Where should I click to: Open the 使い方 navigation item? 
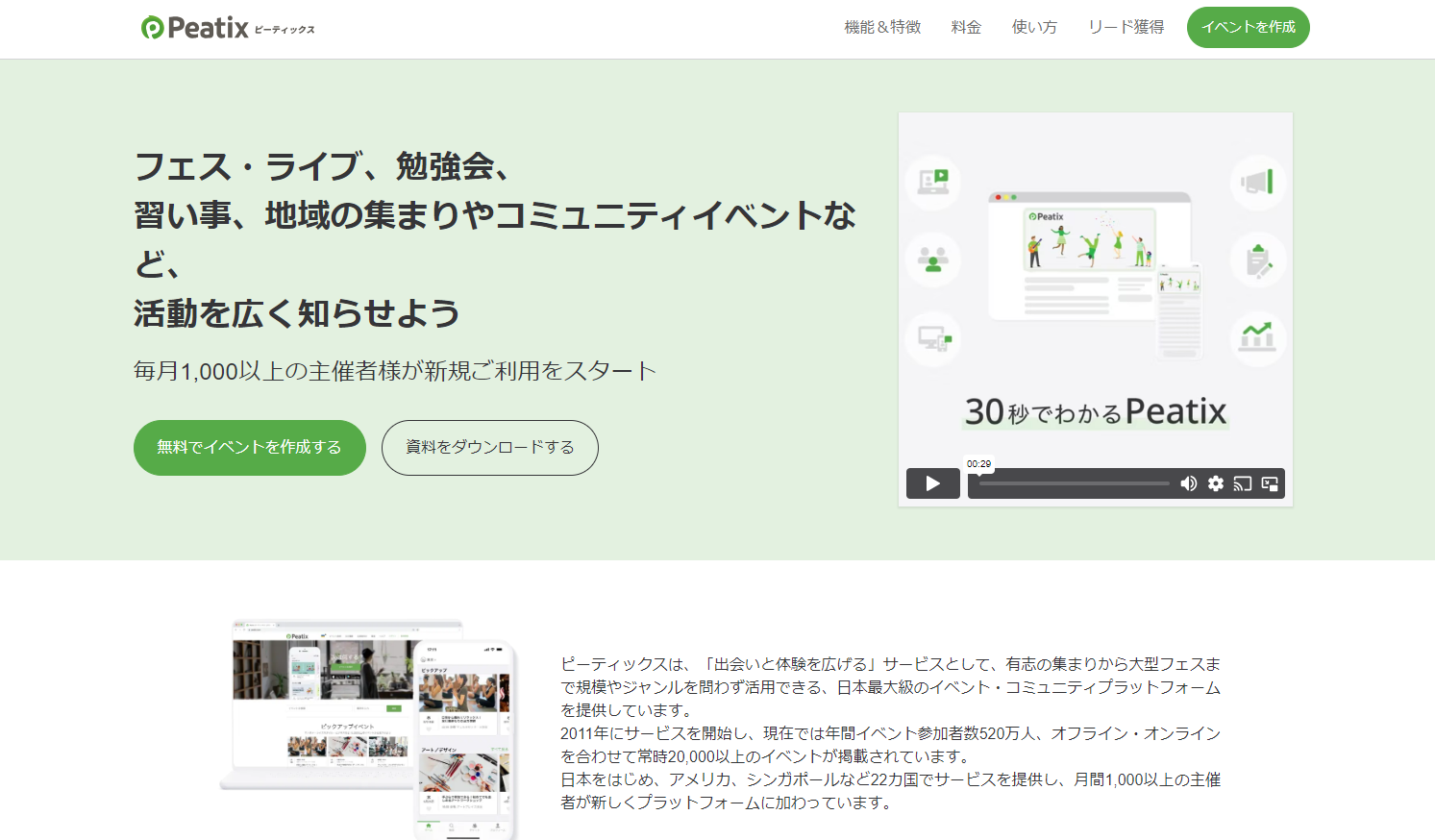1034,27
